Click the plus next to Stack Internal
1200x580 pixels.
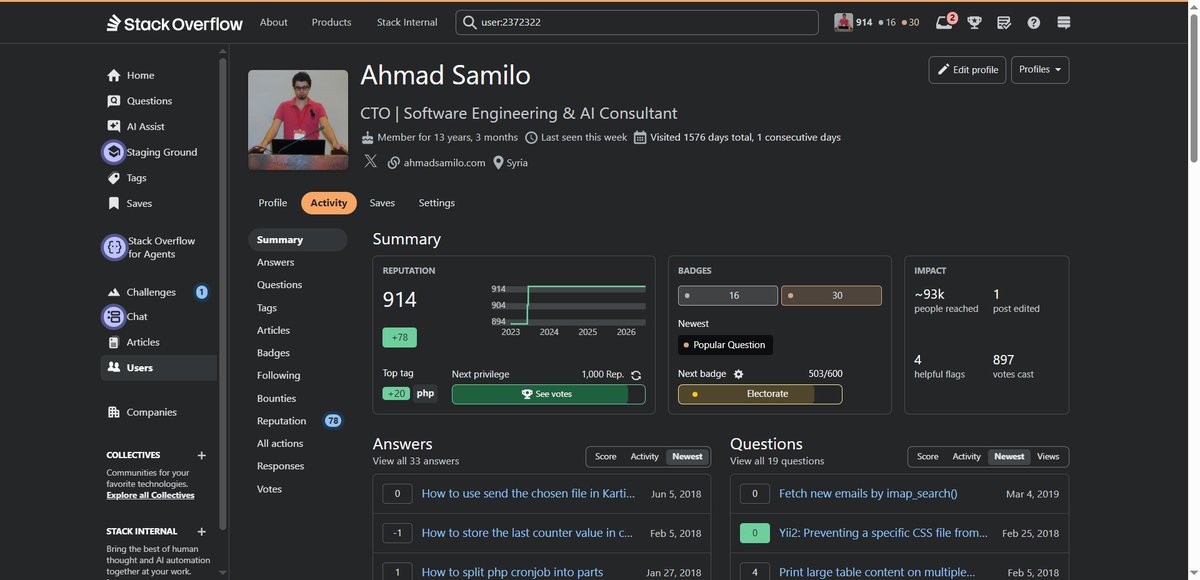201,532
